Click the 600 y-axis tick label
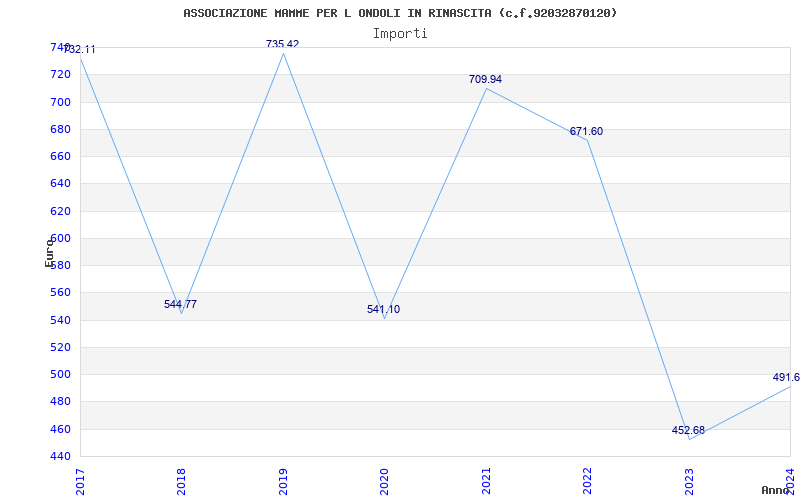 (x=60, y=238)
